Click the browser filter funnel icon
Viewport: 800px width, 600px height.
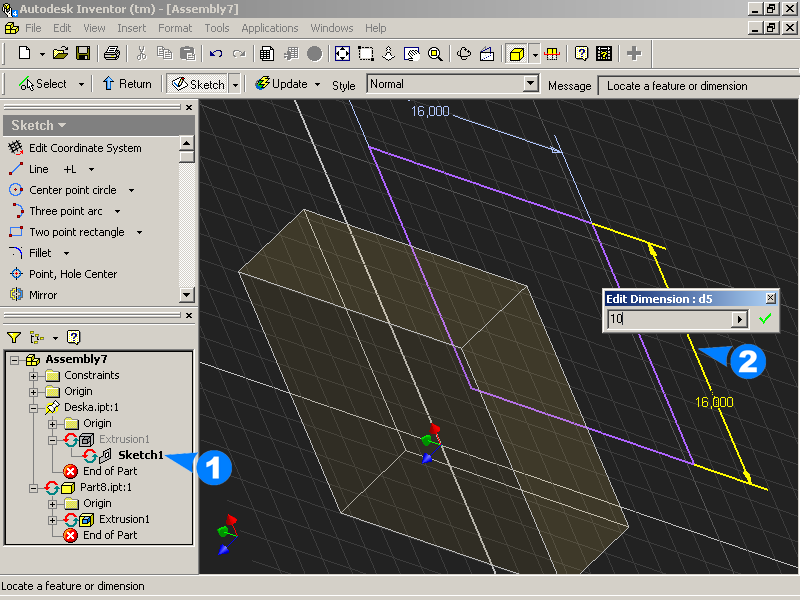pos(14,337)
